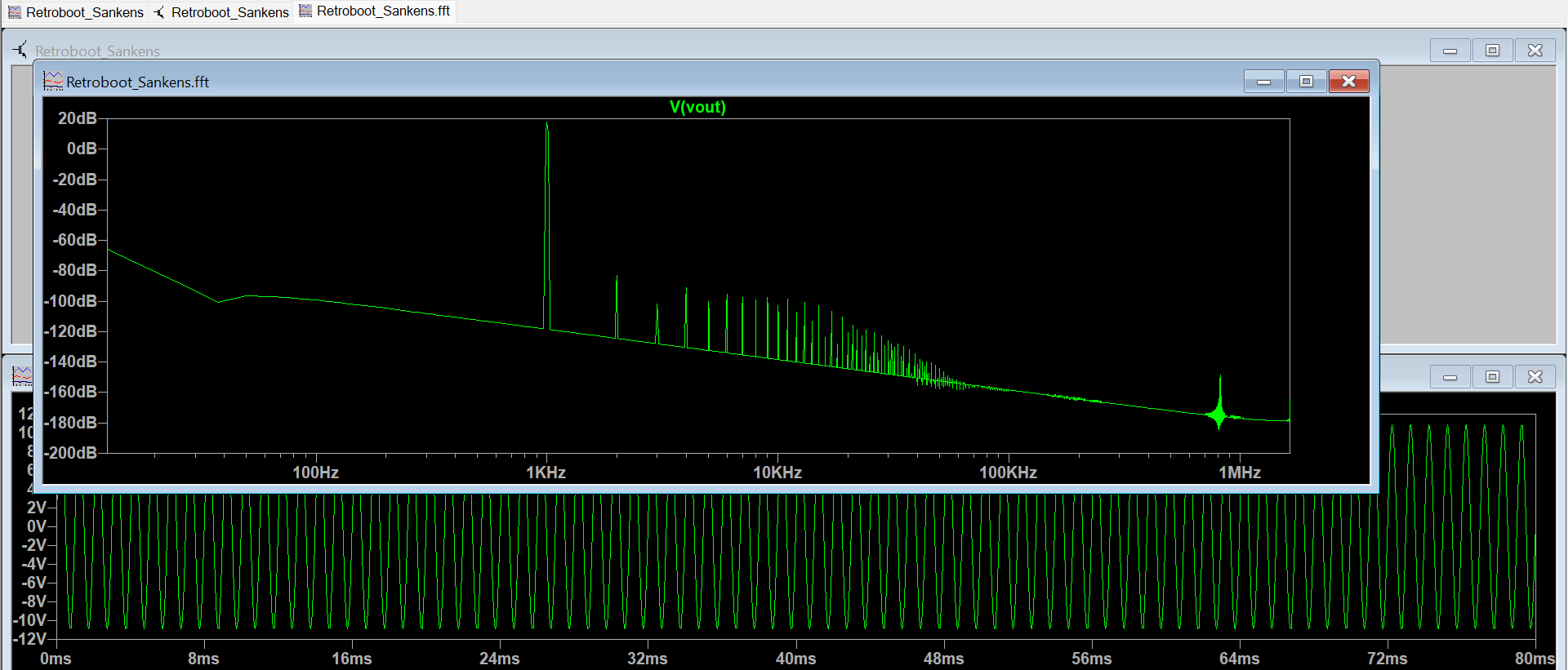Close the Retroboot_Sankens.fft window
This screenshot has width=1568, height=670.
point(1349,81)
